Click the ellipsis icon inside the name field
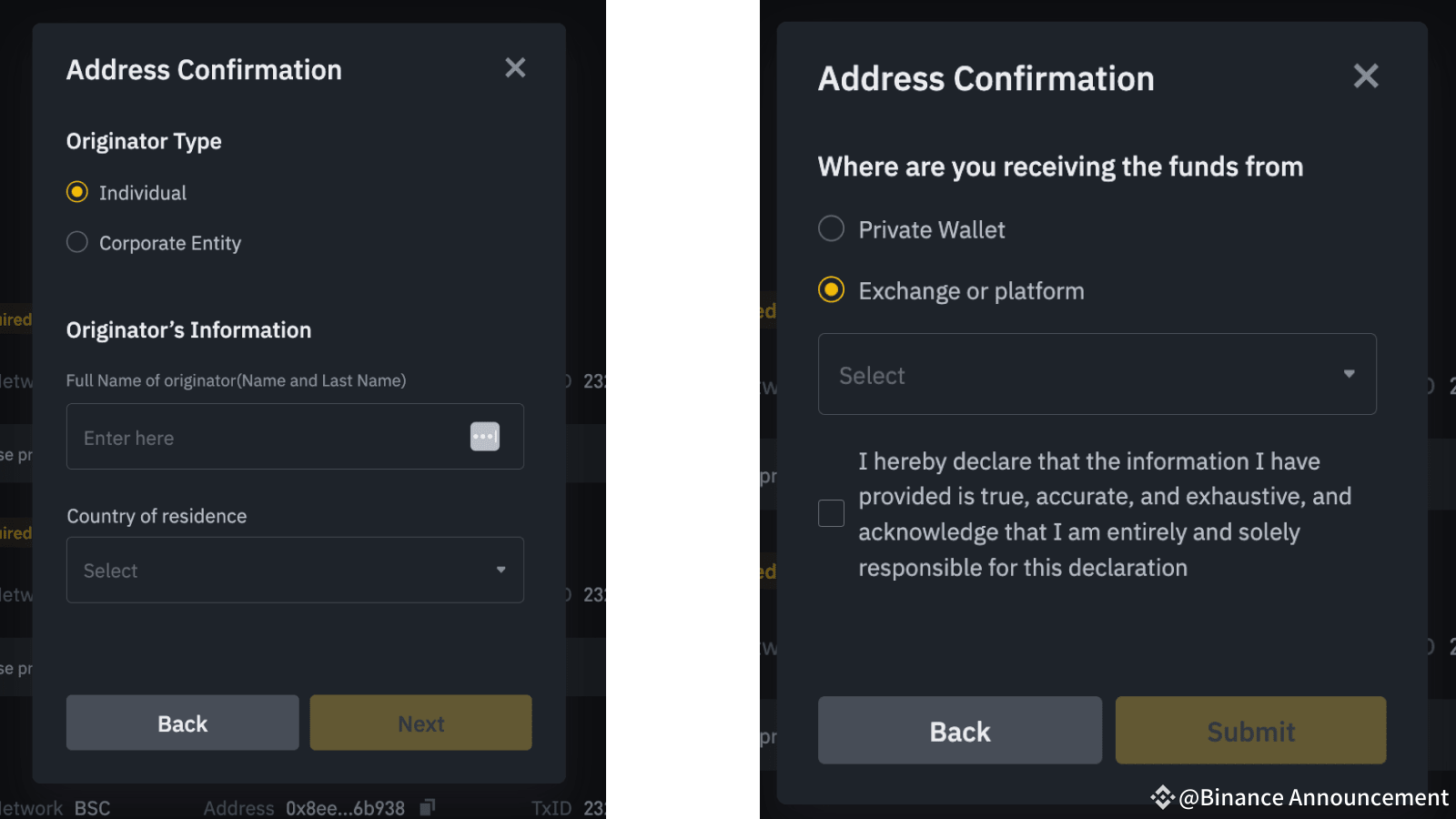1456x819 pixels. 484,437
